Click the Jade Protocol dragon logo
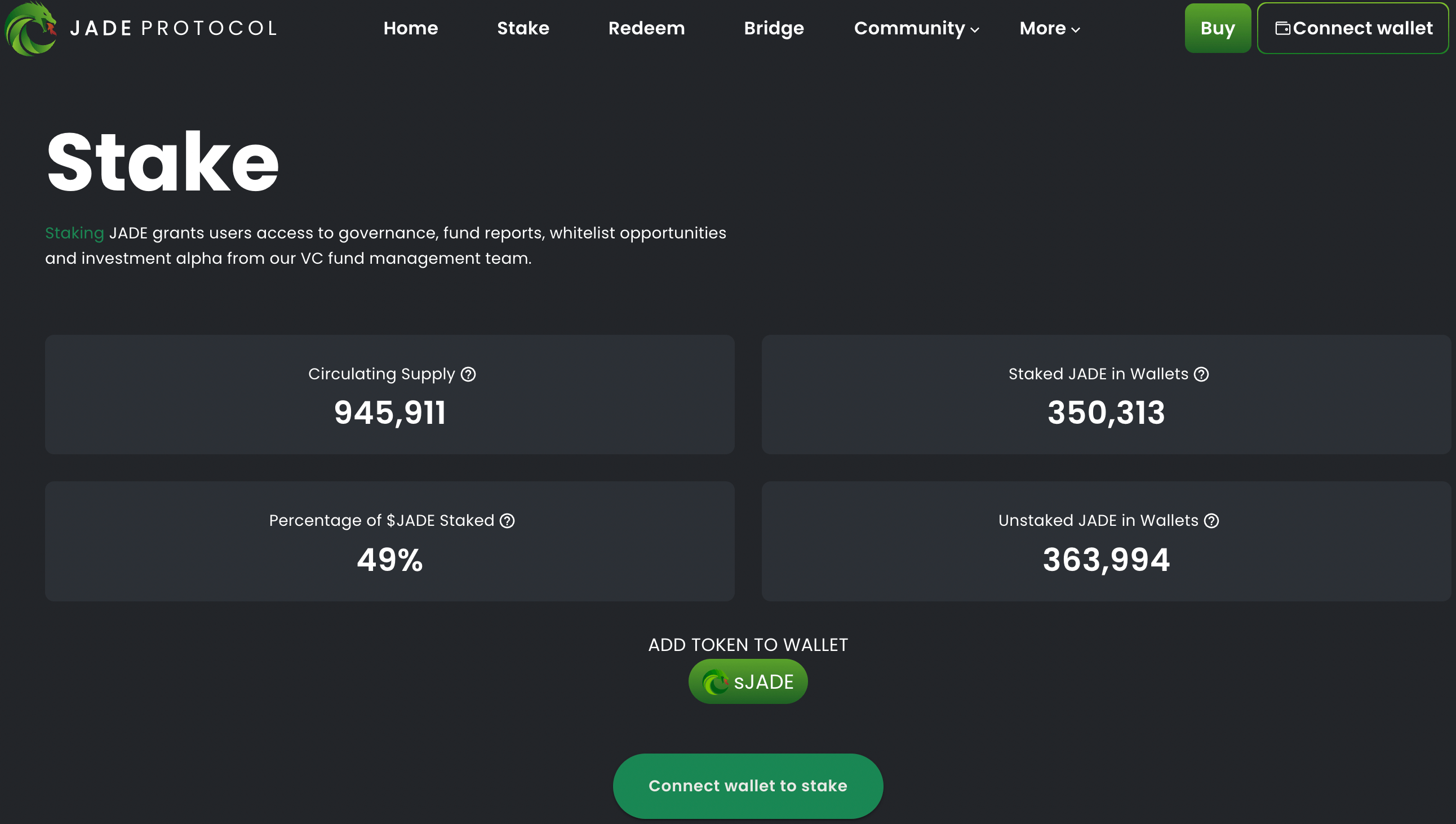The width and height of the screenshot is (1456, 824). click(x=30, y=28)
